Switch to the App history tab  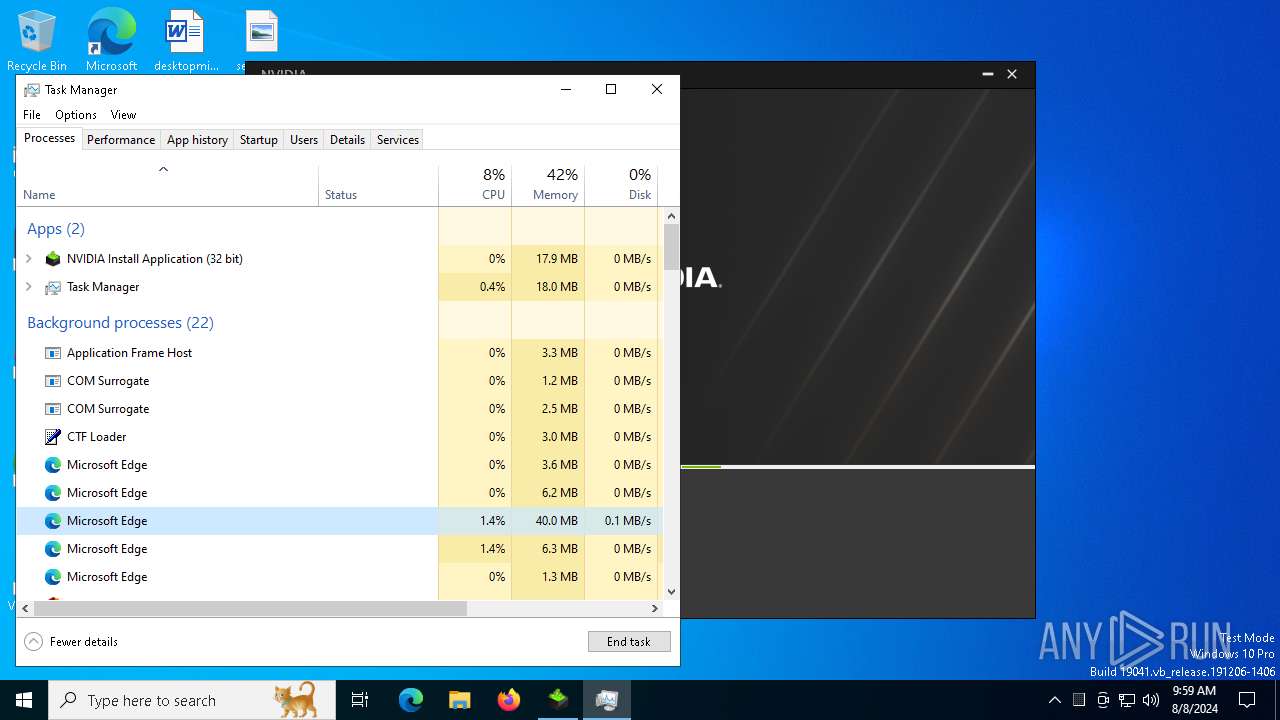point(197,140)
